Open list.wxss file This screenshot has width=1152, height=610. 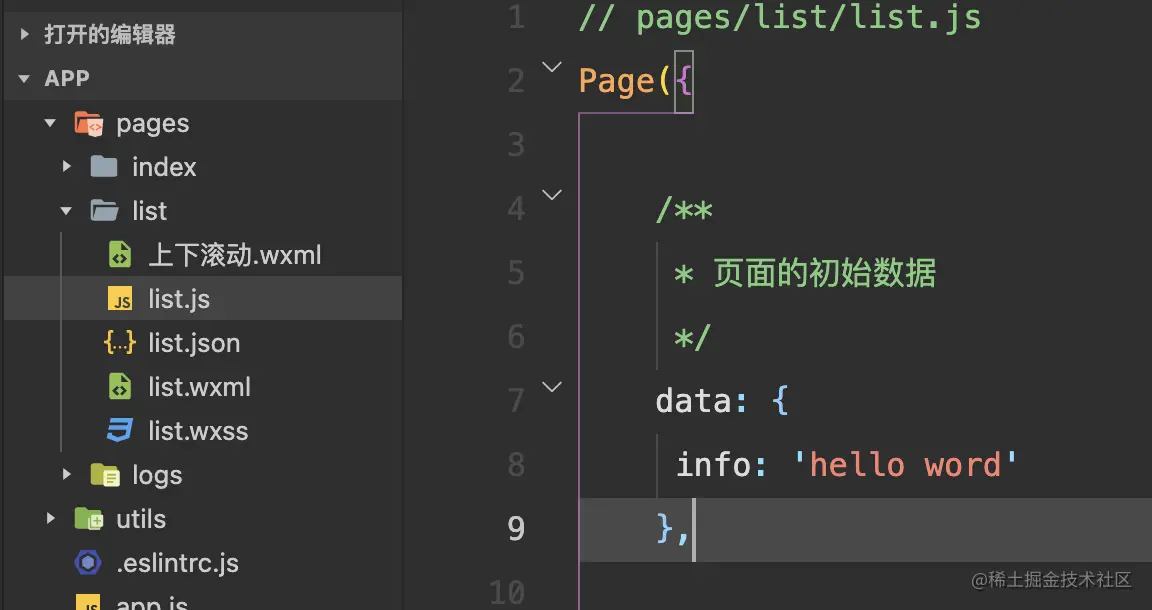pos(198,431)
